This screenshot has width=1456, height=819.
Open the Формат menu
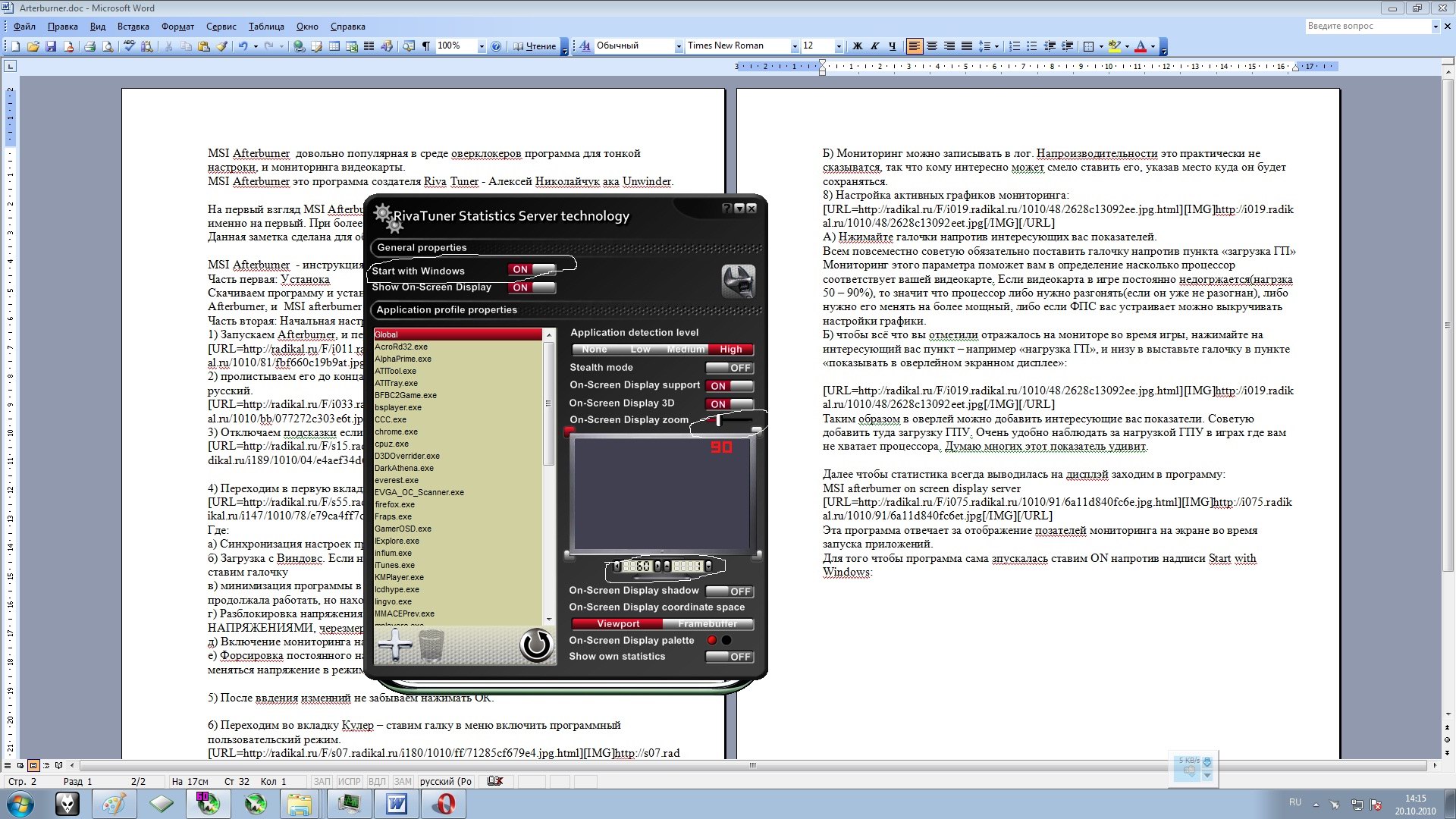pyautogui.click(x=177, y=27)
